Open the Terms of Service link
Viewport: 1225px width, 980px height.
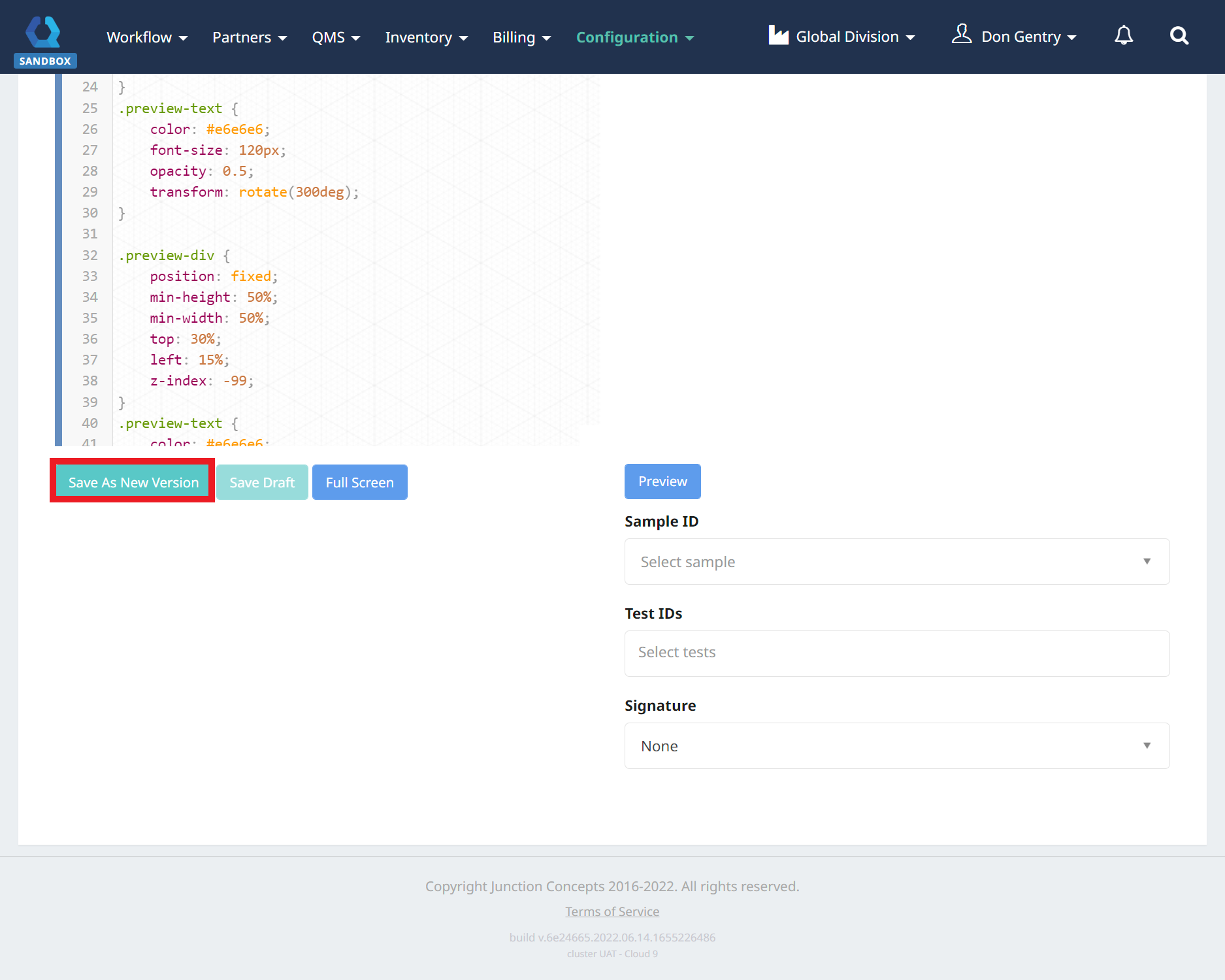[612, 912]
